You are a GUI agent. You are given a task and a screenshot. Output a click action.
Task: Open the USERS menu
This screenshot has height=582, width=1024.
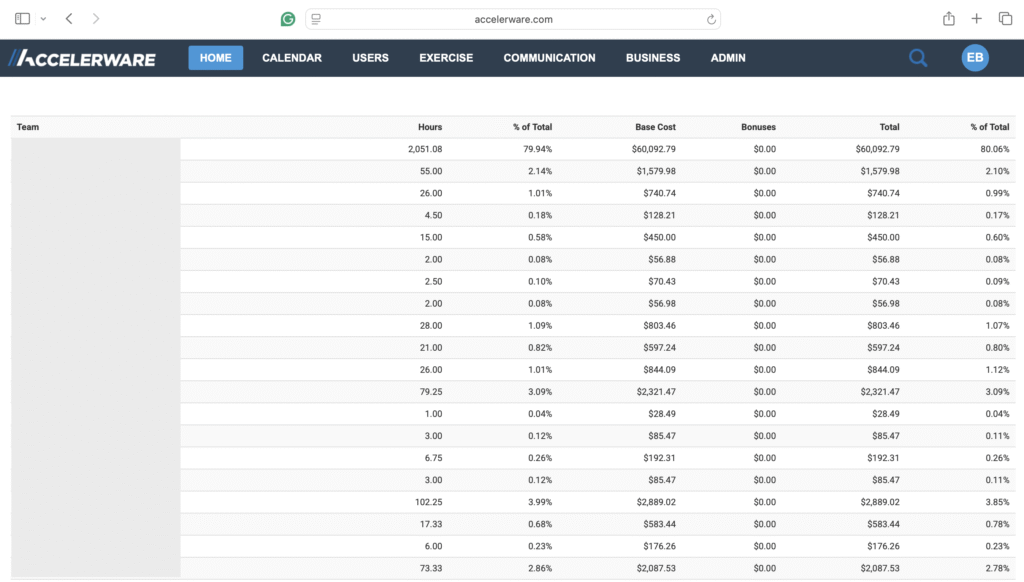pos(370,58)
